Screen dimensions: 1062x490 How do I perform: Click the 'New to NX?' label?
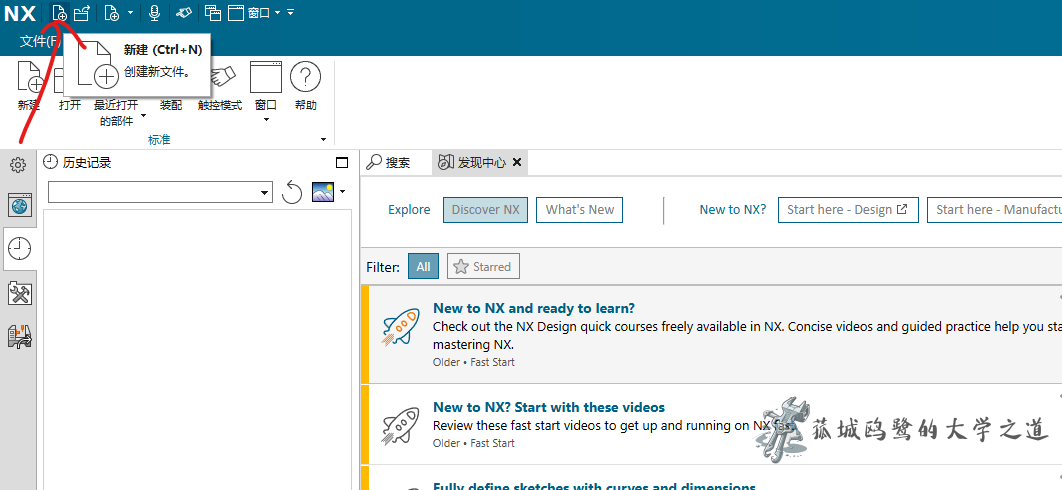click(x=733, y=210)
